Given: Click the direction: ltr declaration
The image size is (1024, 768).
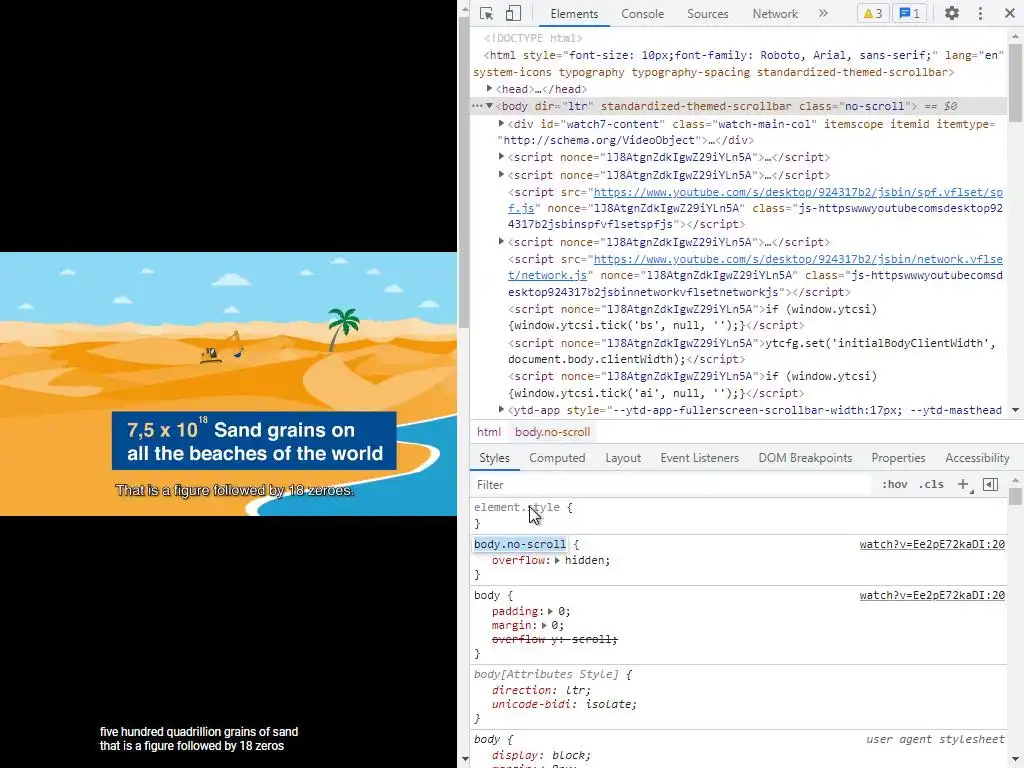Looking at the screenshot, I should [541, 690].
